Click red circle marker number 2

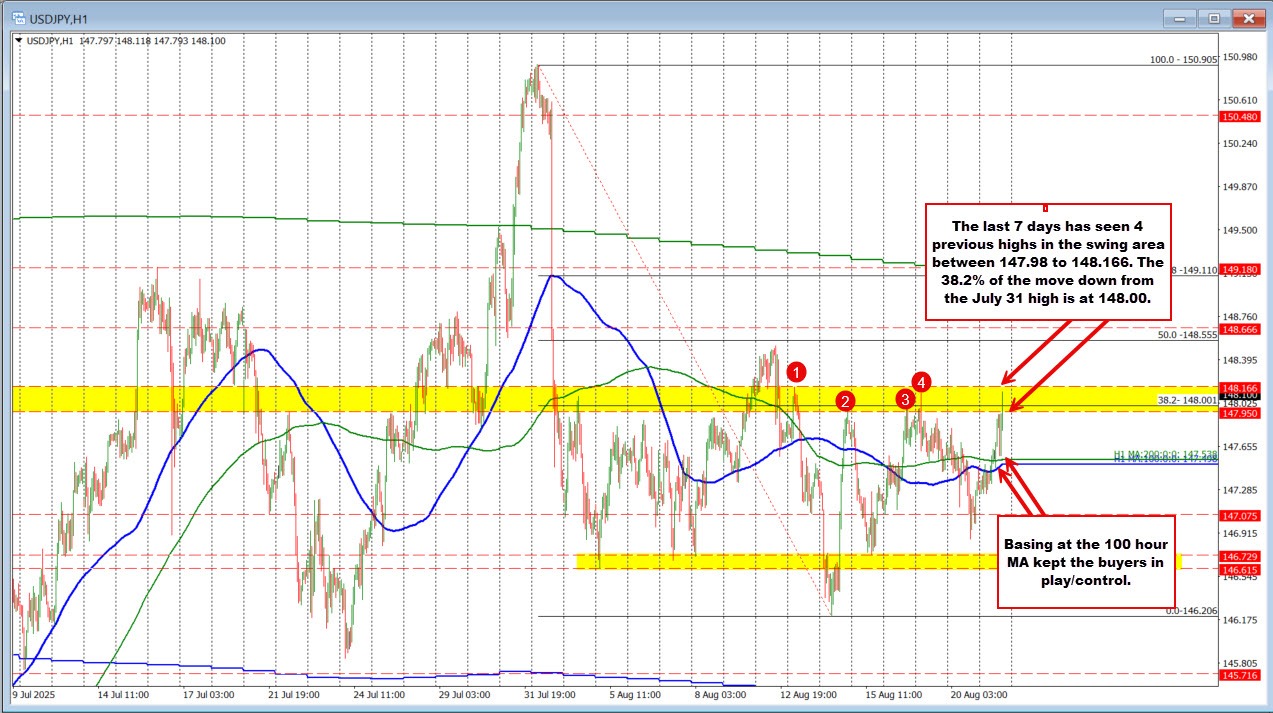[846, 401]
